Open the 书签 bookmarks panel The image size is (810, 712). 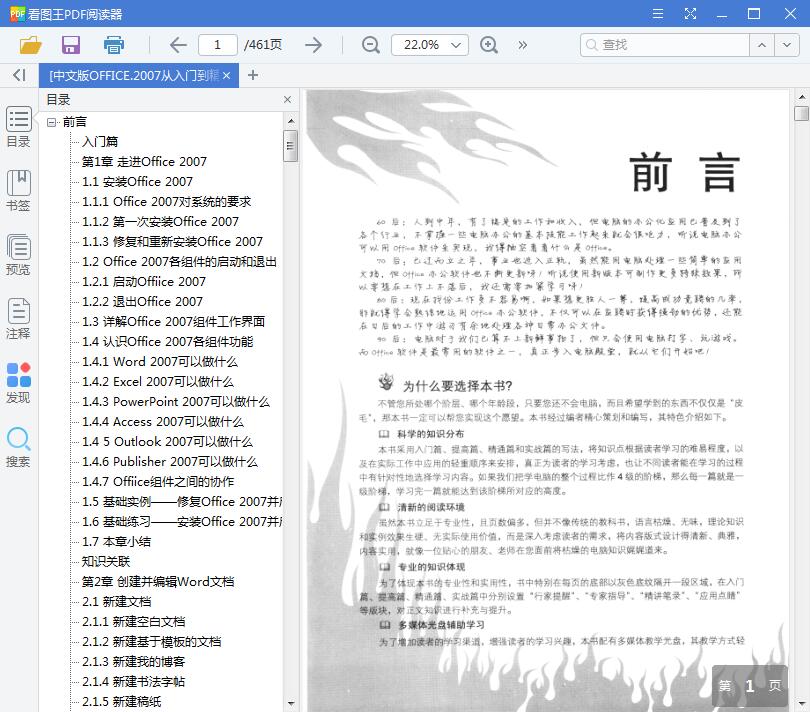pyautogui.click(x=19, y=191)
